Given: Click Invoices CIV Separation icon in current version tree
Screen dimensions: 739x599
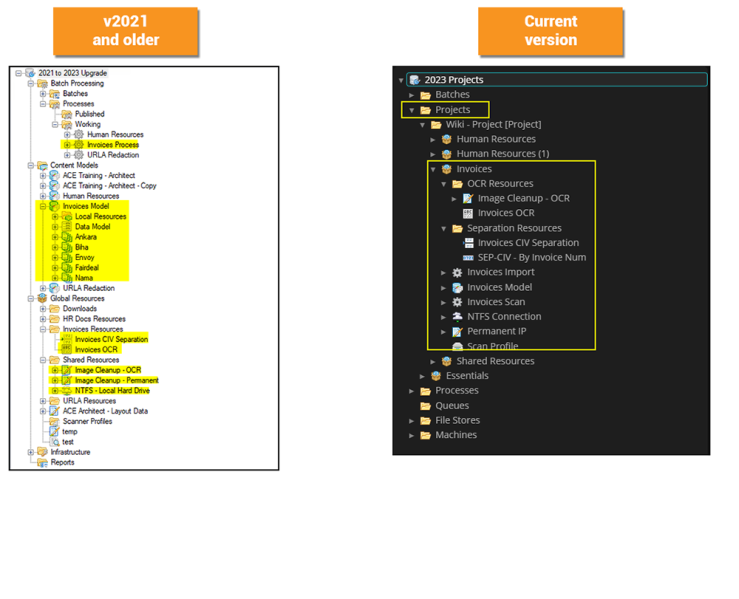Looking at the screenshot, I should (x=468, y=243).
